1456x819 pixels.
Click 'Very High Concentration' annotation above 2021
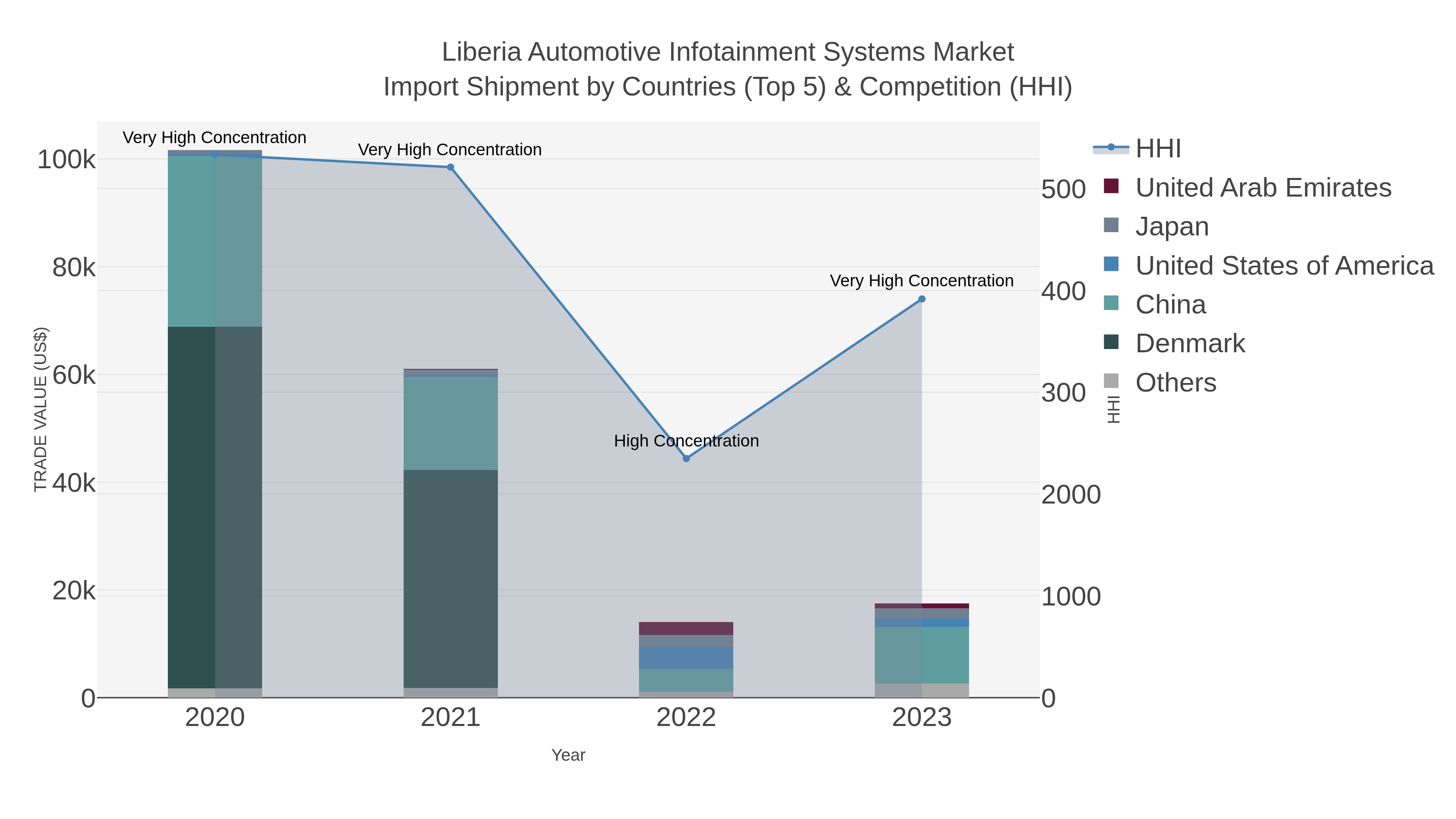click(450, 150)
